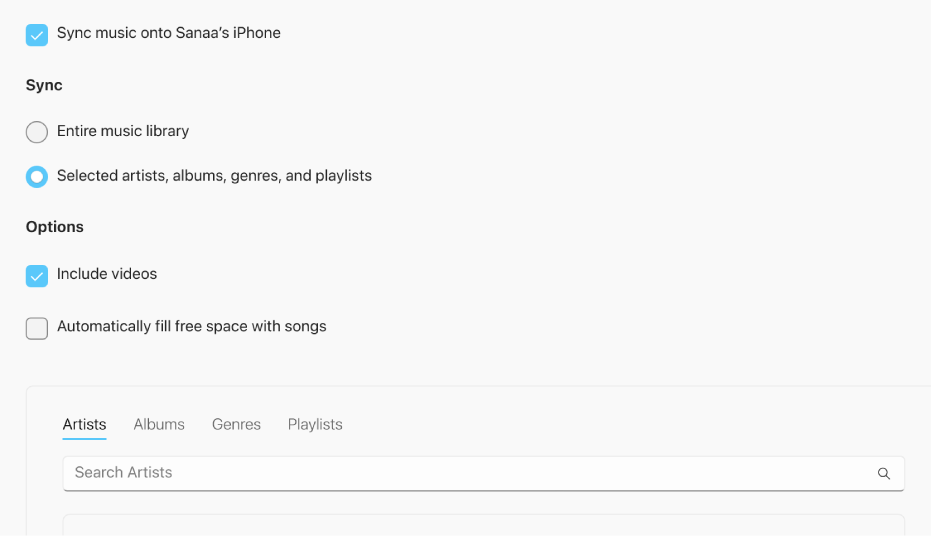
Task: Click the "Sync music onto Sanaa's iPhone" label text
Action: pyautogui.click(x=169, y=33)
